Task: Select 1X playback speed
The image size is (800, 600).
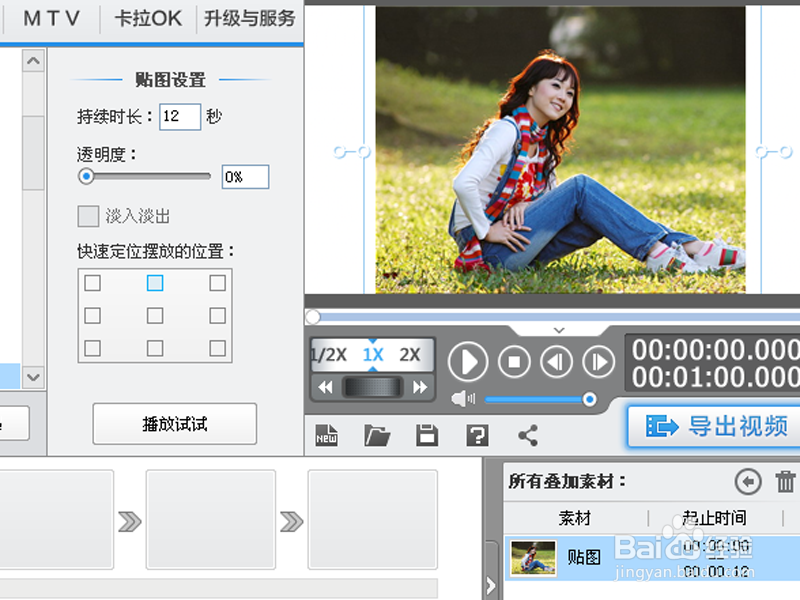Action: (x=373, y=355)
